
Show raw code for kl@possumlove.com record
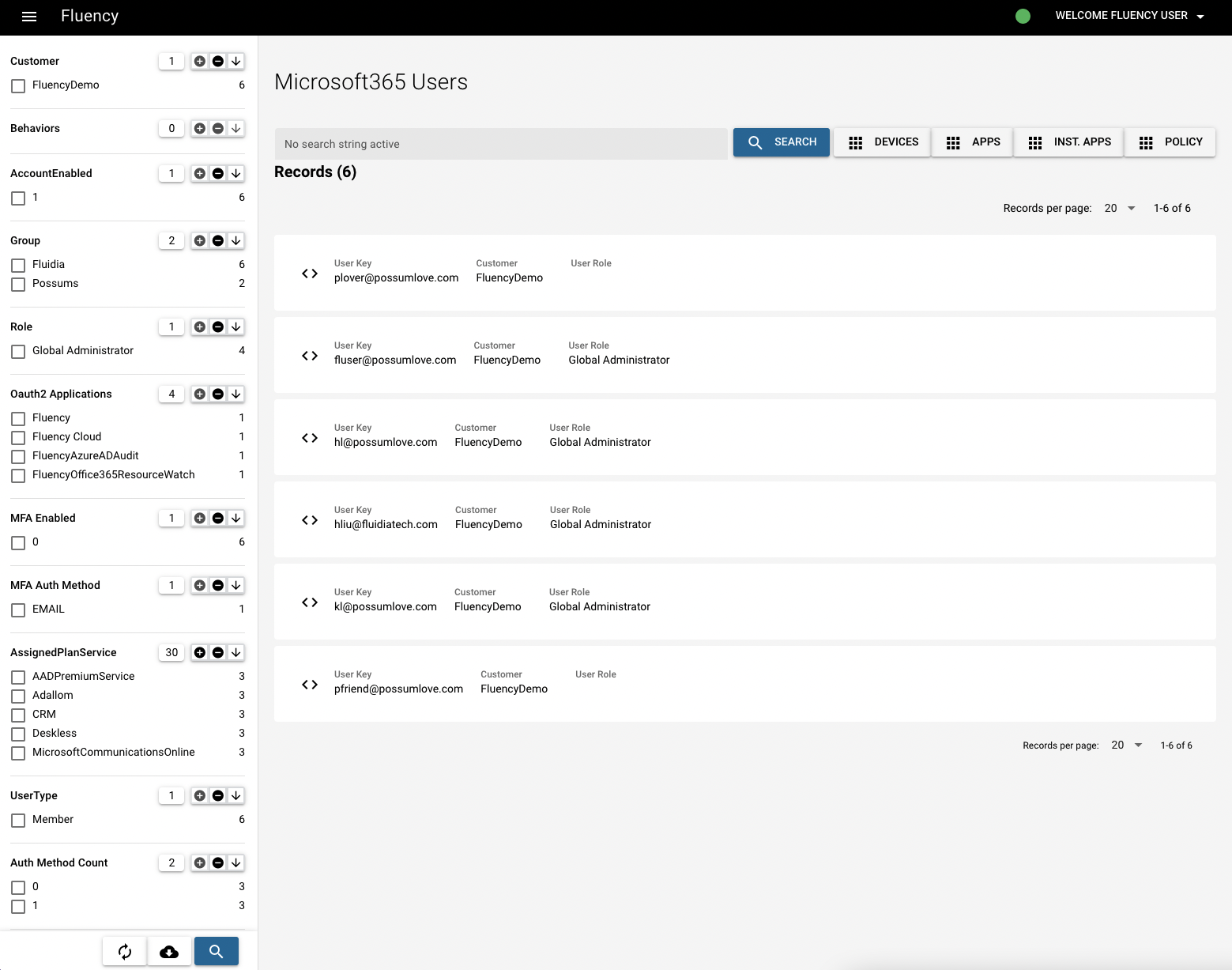pos(310,602)
